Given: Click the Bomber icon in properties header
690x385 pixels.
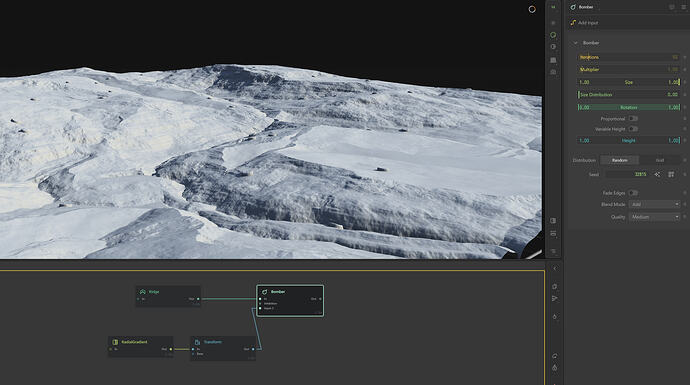Looking at the screenshot, I should click(x=573, y=7).
